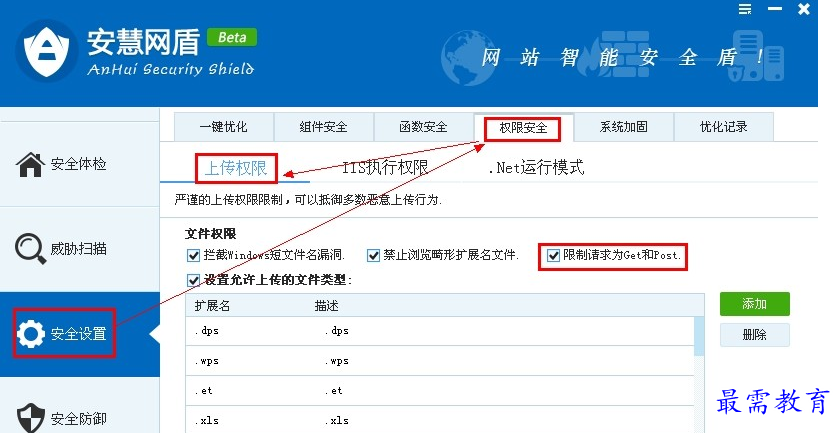Click the home icon beside 安全体检
This screenshot has height=433, width=838.
[30, 164]
